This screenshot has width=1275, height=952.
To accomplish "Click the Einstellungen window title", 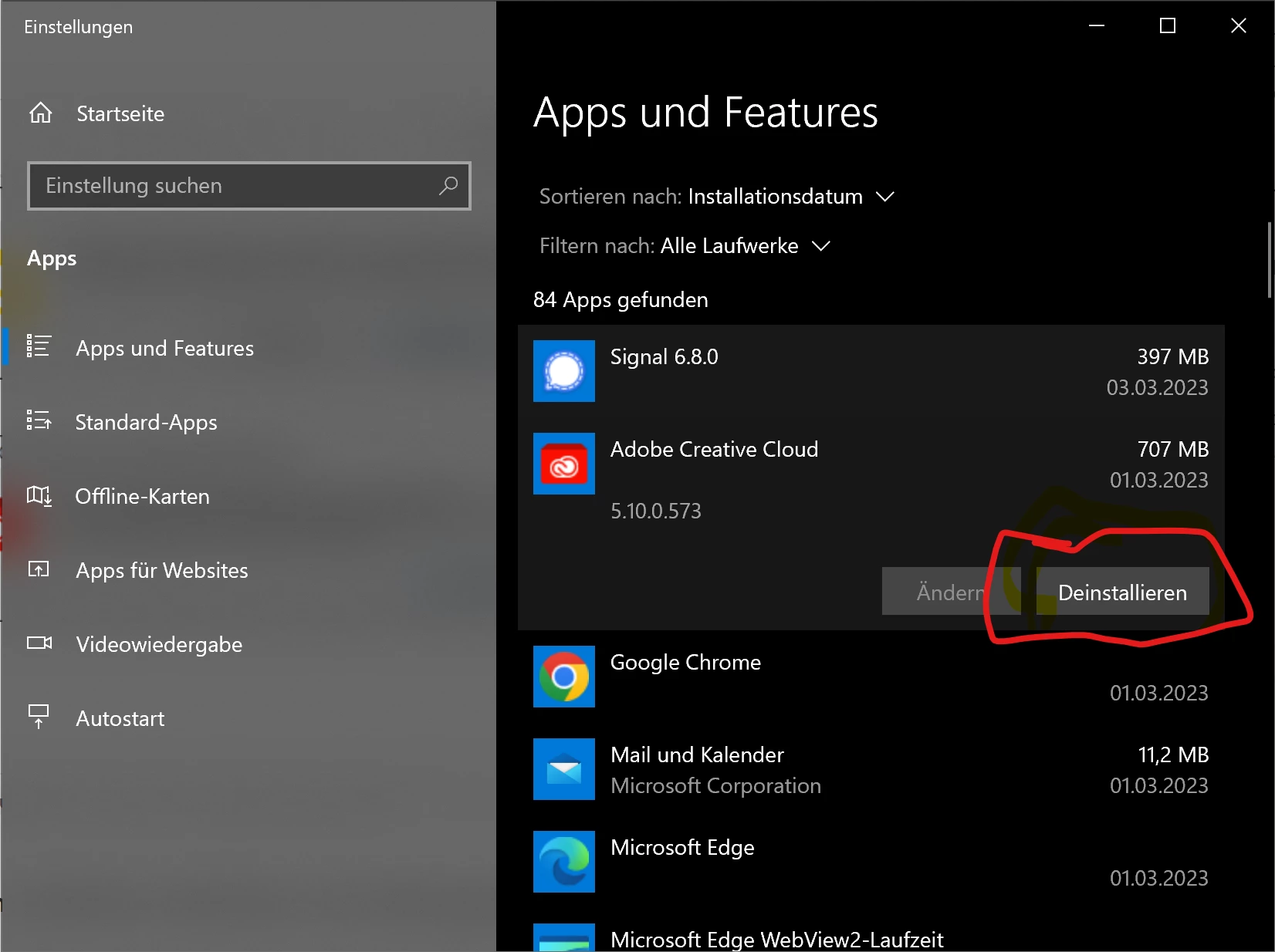I will click(79, 27).
